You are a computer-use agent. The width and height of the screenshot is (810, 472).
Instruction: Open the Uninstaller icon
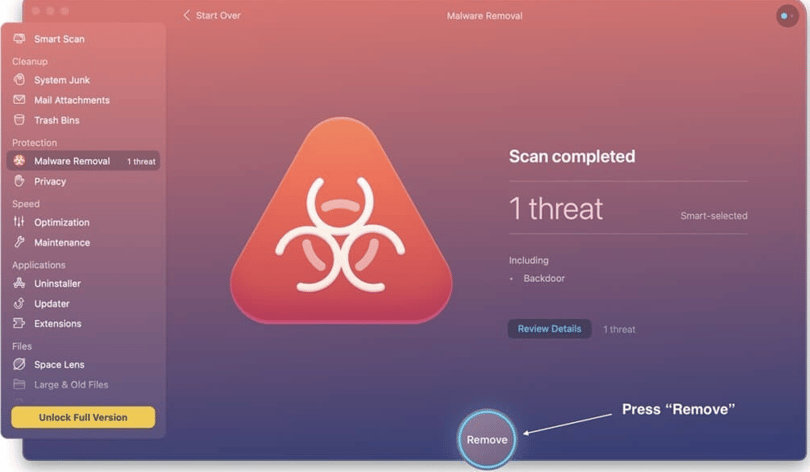pos(19,283)
